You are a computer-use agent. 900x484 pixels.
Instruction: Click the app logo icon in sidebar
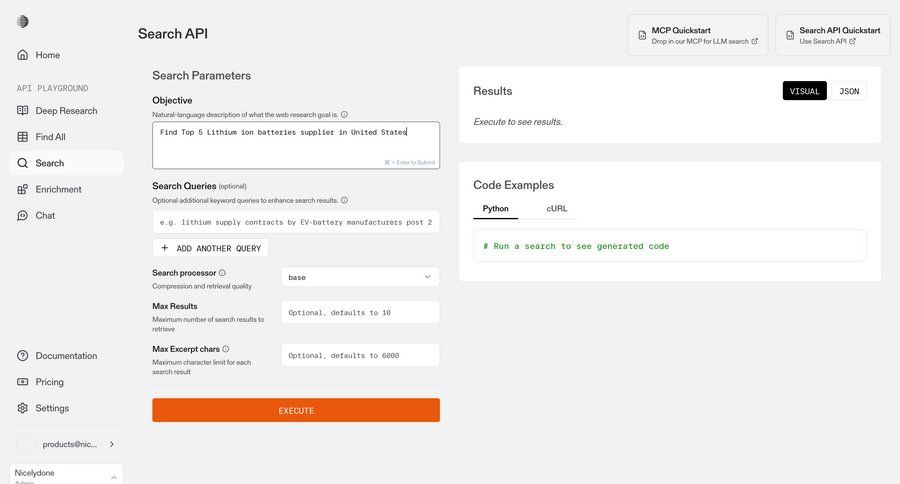coord(23,22)
